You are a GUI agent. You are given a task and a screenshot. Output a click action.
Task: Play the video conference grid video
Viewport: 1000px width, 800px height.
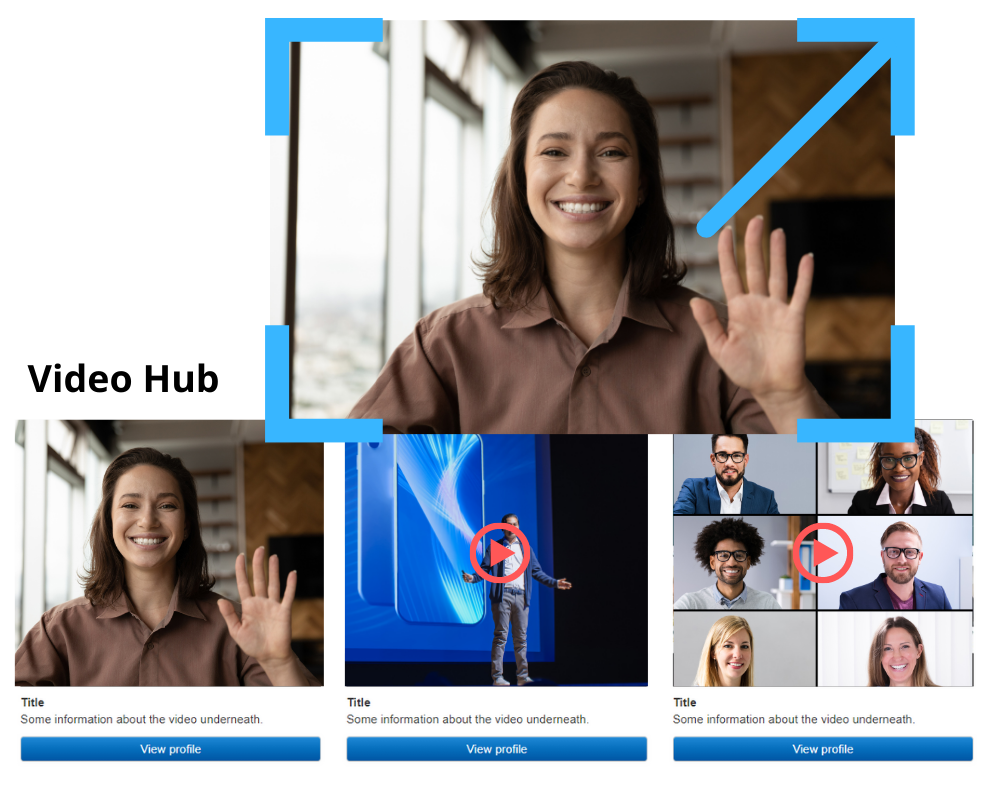823,552
